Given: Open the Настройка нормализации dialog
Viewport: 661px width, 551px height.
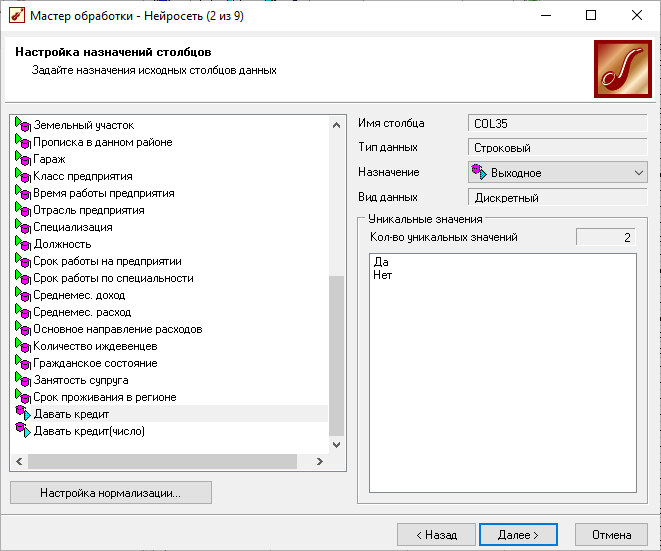Looking at the screenshot, I should click(x=111, y=492).
